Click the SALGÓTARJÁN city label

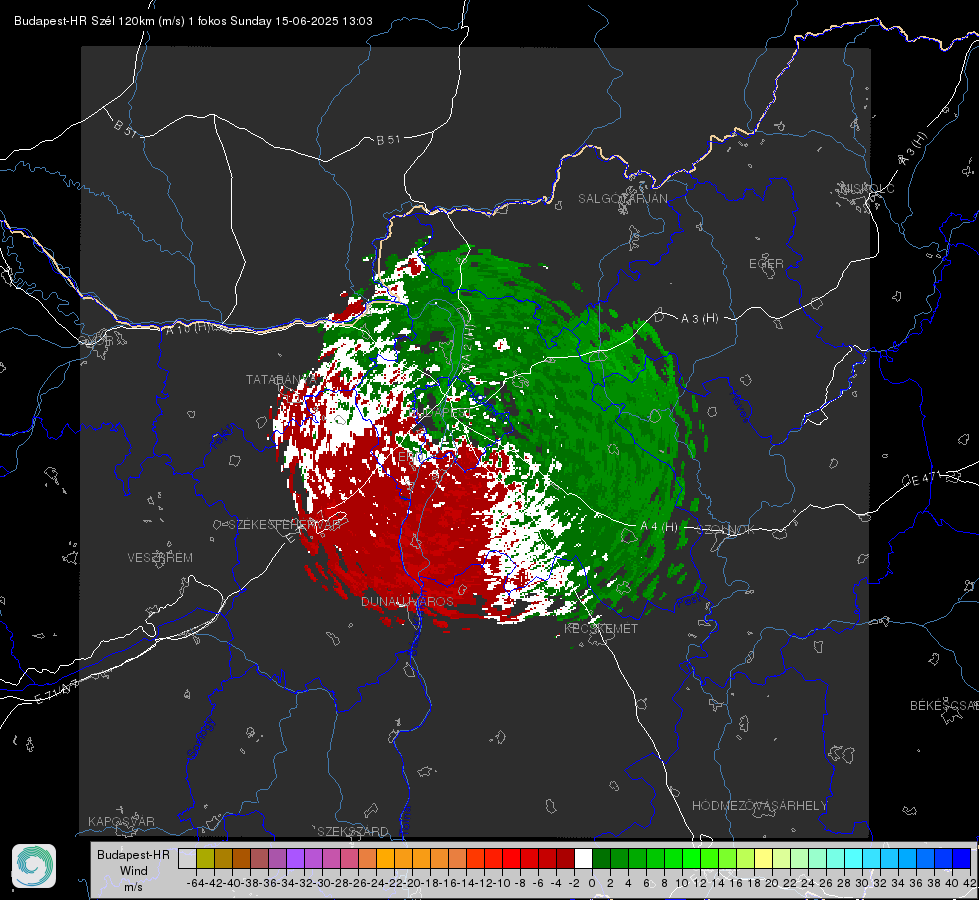(x=622, y=199)
